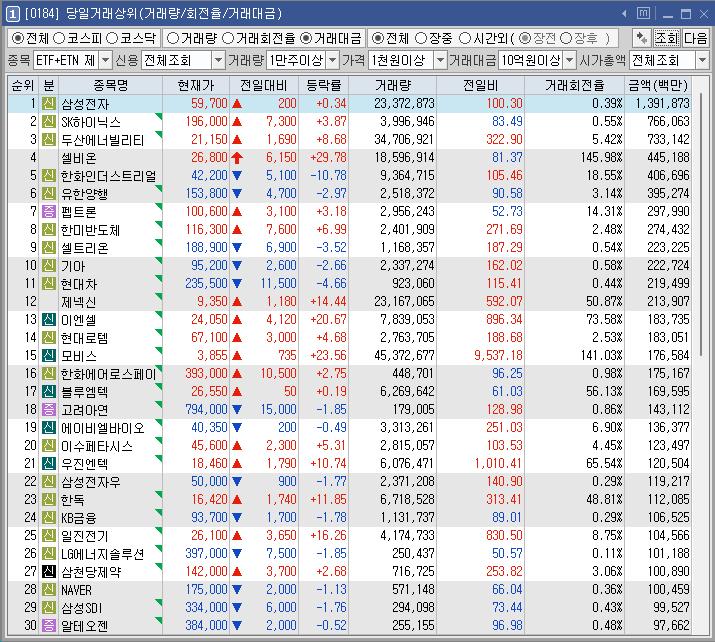Open the 종목 ETF+ETN 제외 dropdown
Screen dimensions: 715x642
tap(105, 60)
